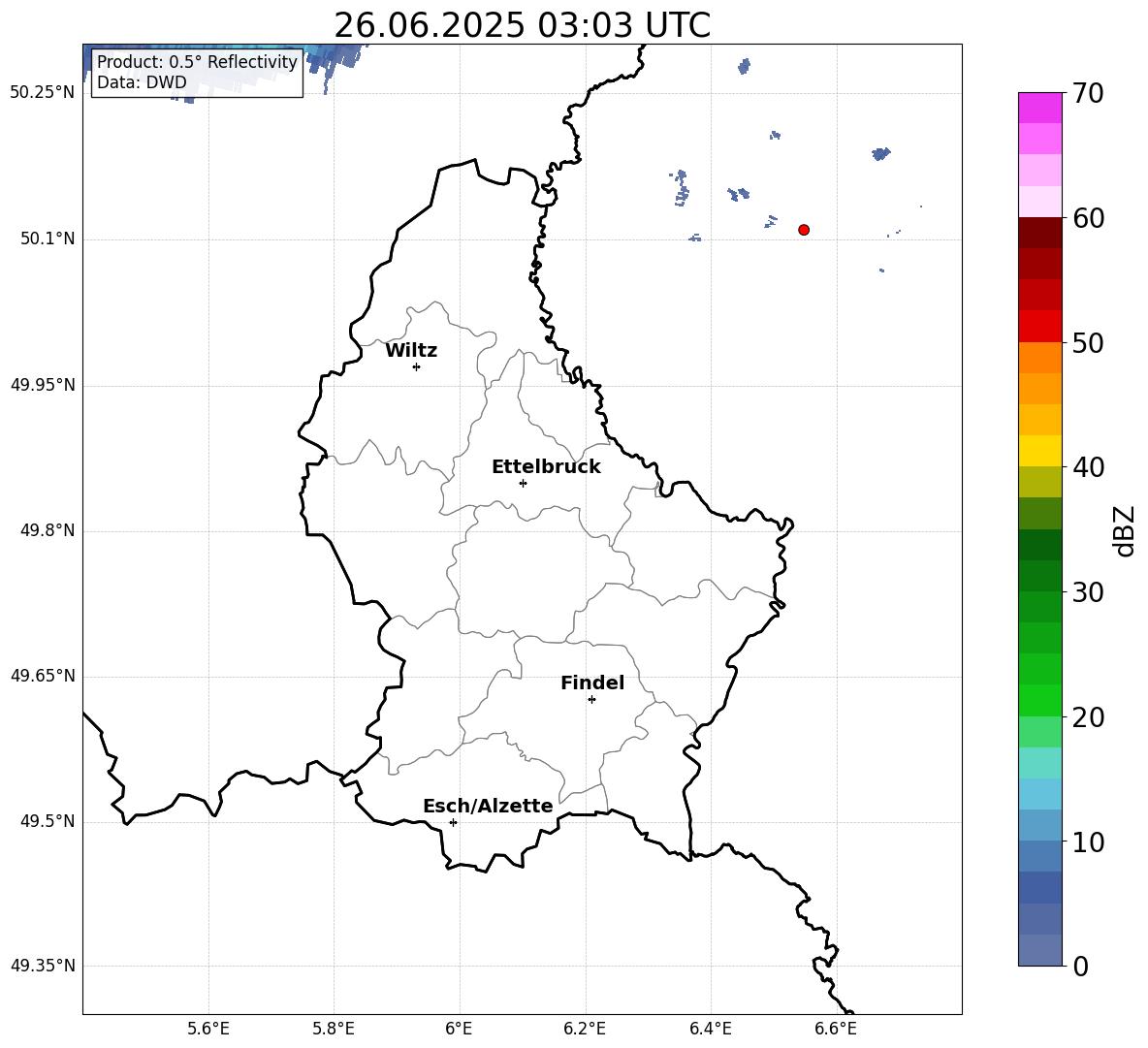This screenshot has height=1048, width=1148.
Task: Click the 49.5°N latitude label
Action: point(48,821)
